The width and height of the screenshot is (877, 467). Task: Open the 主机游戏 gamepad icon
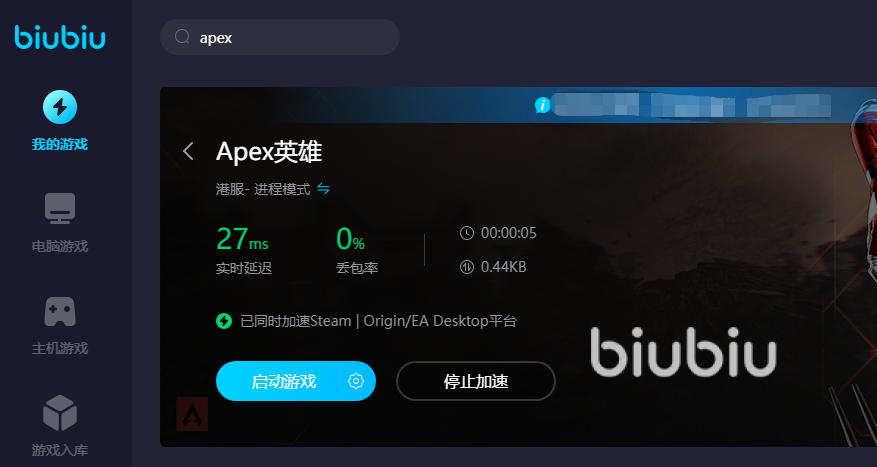click(x=60, y=312)
